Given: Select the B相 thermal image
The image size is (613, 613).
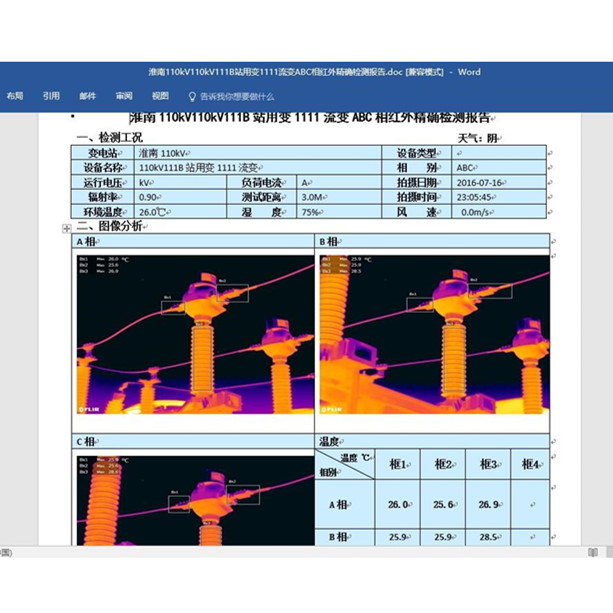Looking at the screenshot, I should [434, 334].
